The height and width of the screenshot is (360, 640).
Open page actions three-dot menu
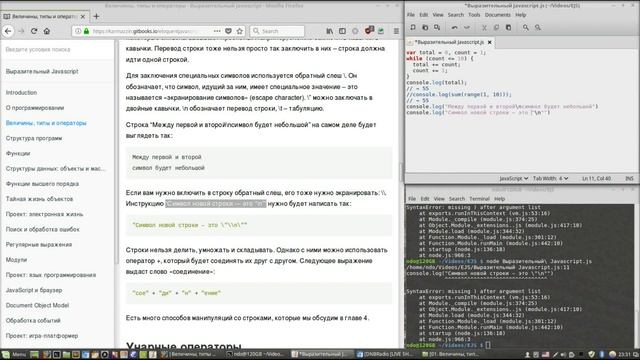(217, 31)
